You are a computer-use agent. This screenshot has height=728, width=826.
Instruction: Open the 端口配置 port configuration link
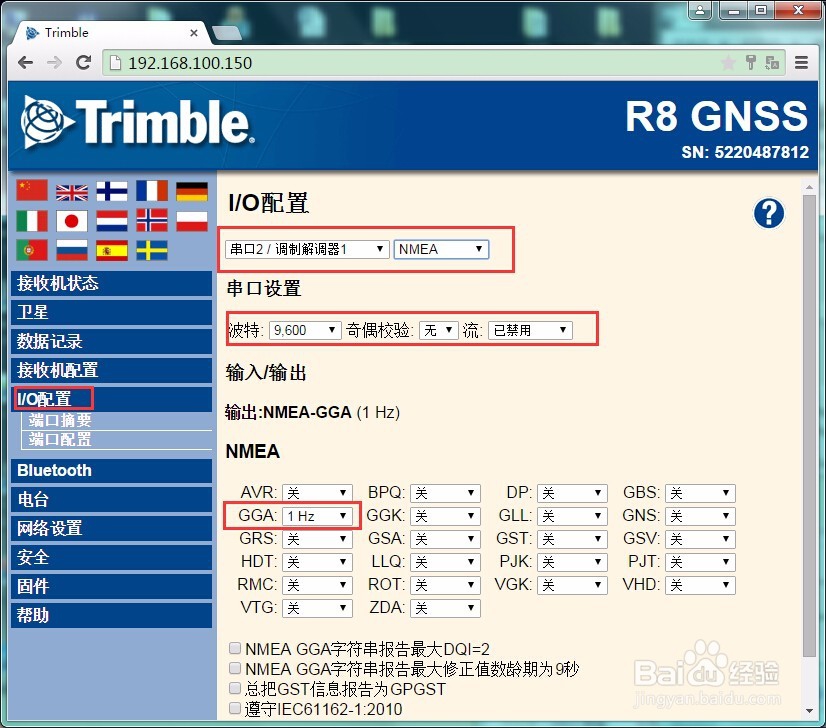(x=60, y=439)
